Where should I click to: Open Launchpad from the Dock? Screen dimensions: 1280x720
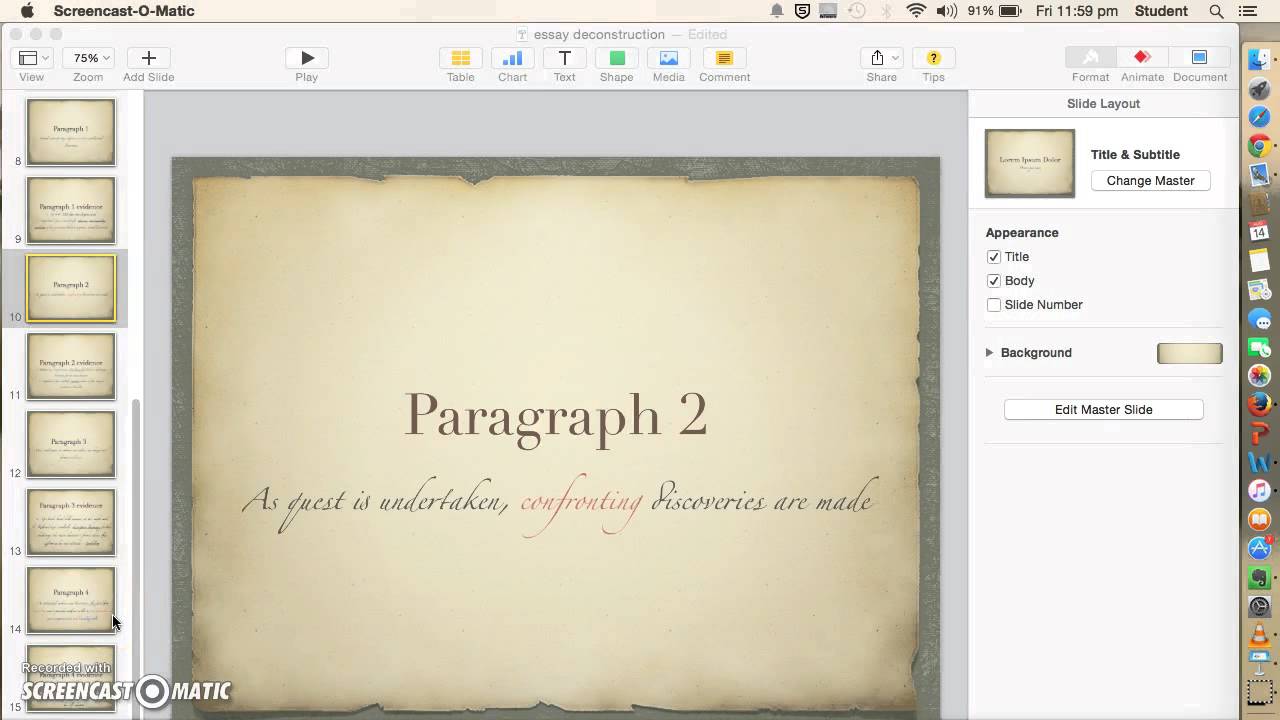click(1259, 89)
